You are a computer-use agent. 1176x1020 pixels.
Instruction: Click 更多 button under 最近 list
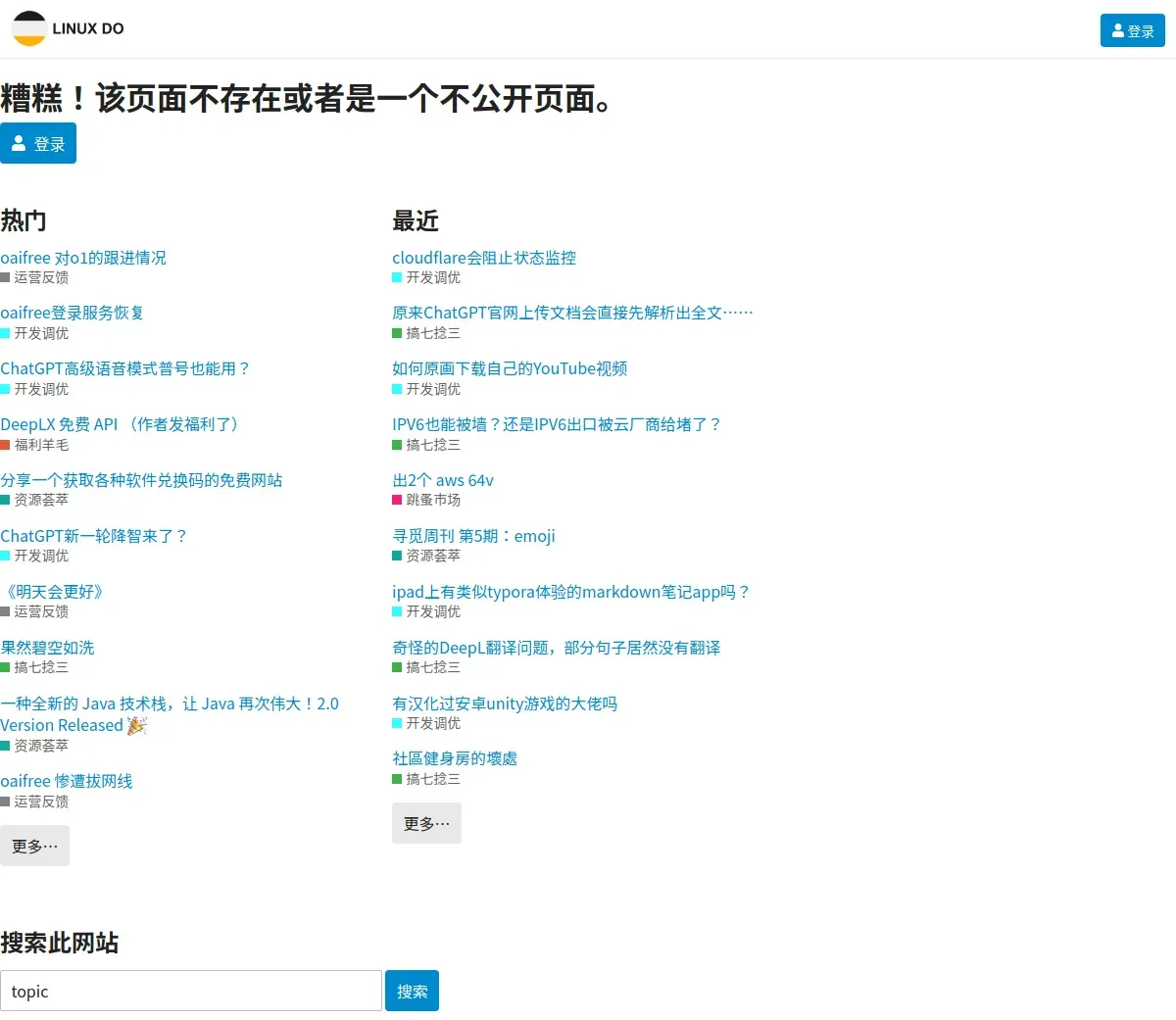[x=426, y=823]
